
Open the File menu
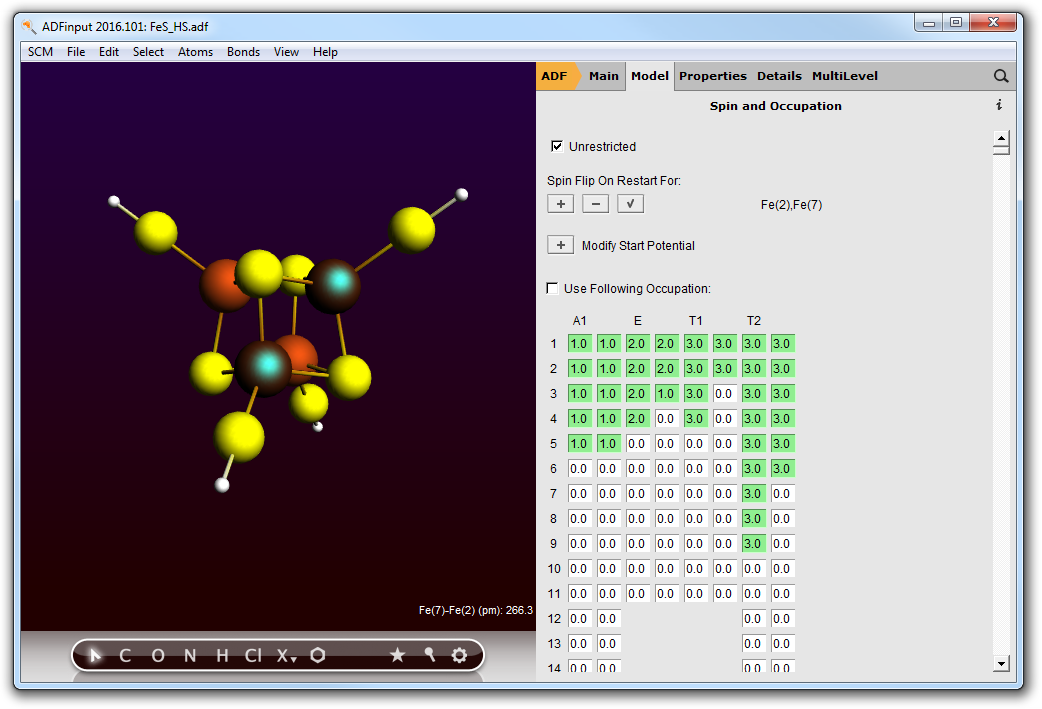[x=76, y=52]
